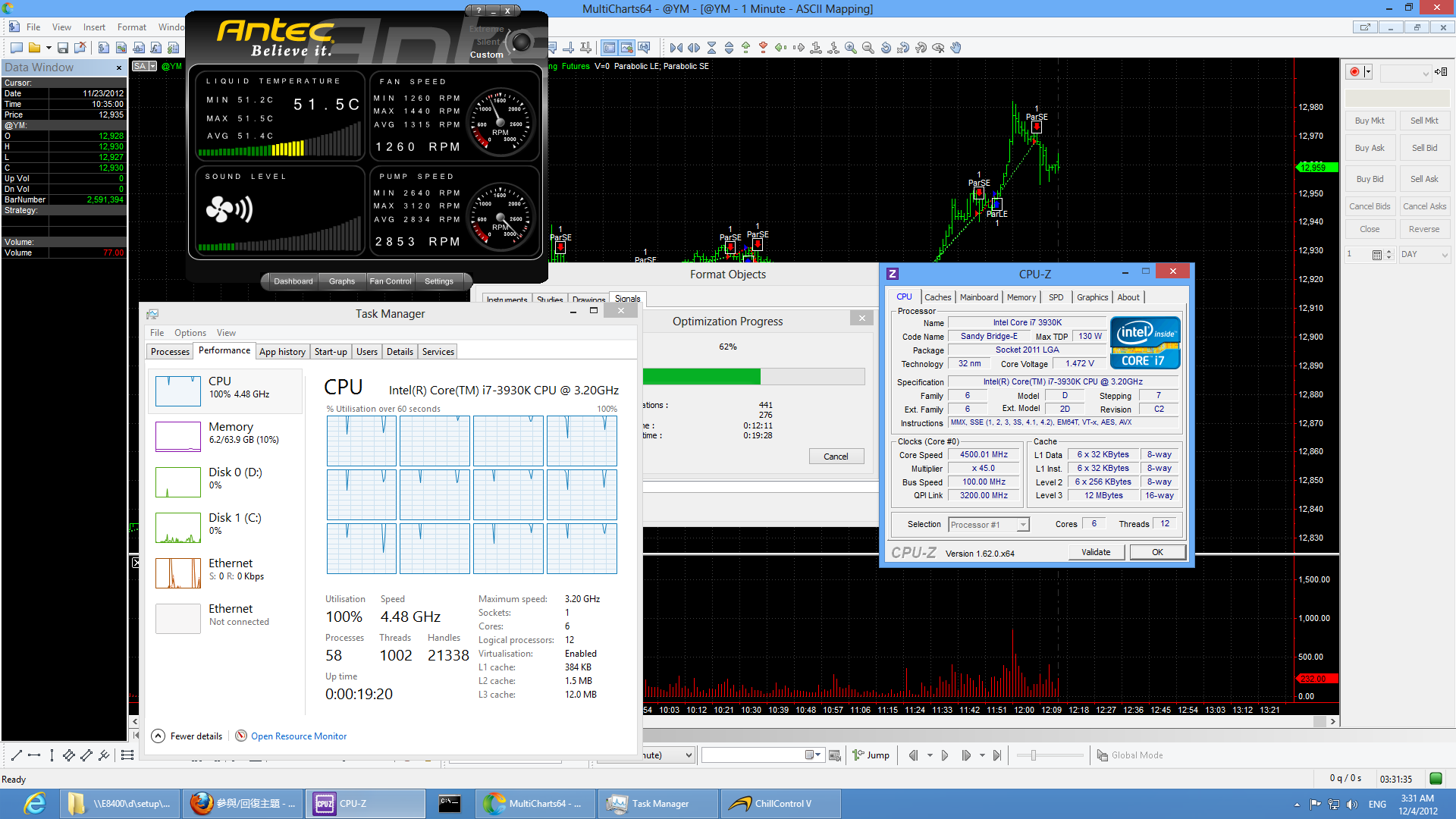Viewport: 1456px width, 819px height.
Task: Select the vertical line drawing tool
Action: point(52,755)
